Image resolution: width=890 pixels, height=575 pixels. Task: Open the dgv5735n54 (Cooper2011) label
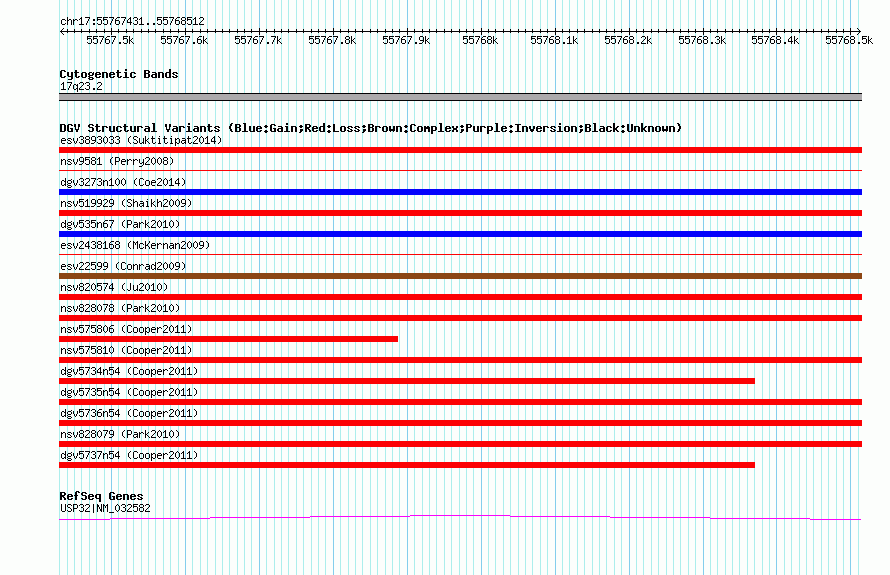pos(129,392)
